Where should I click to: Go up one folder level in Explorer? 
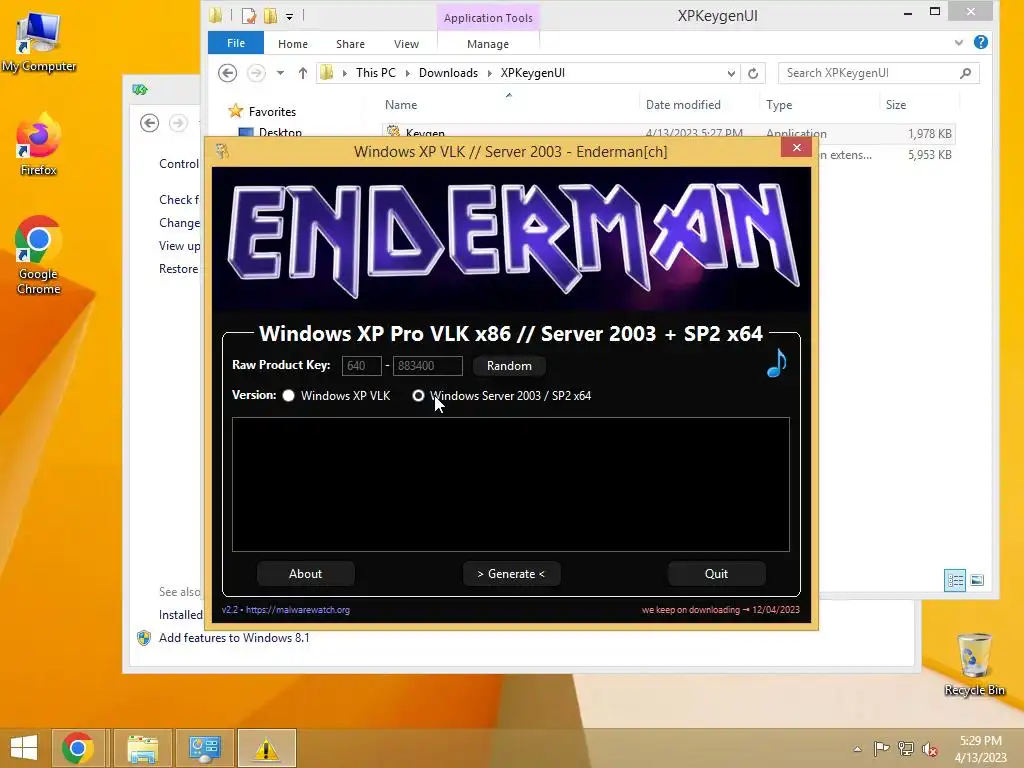(x=302, y=73)
